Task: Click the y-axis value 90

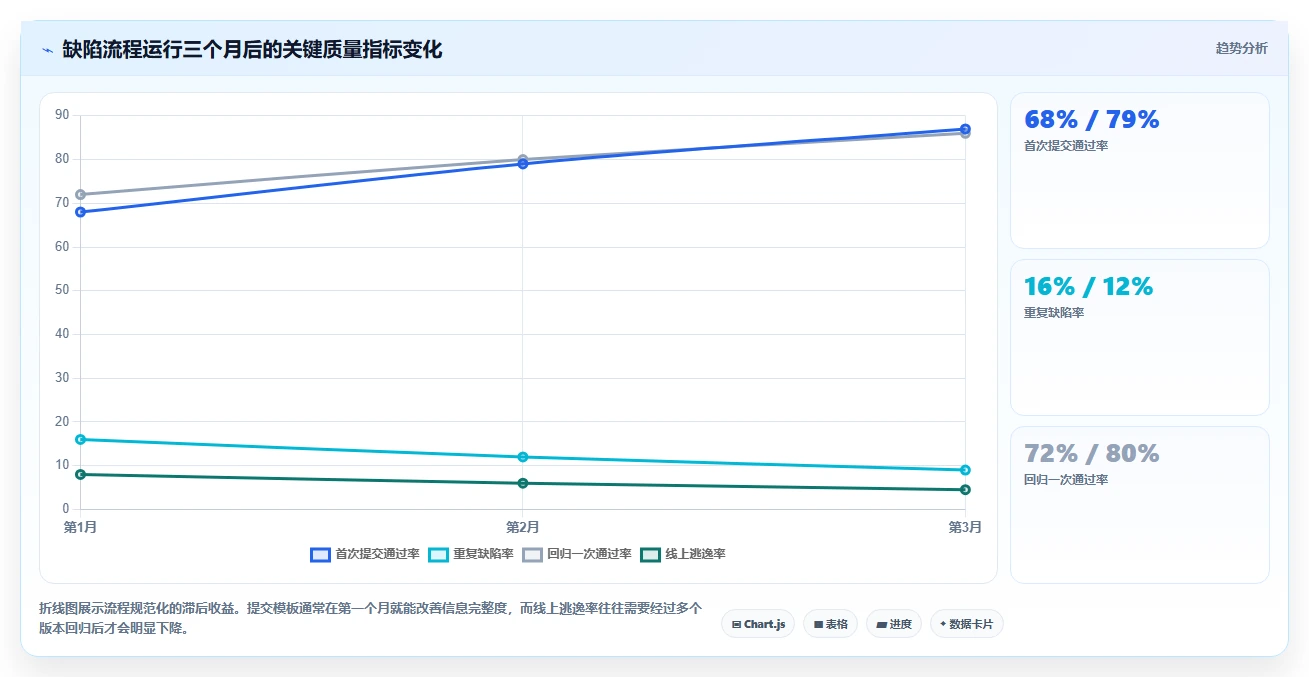Action: [62, 115]
